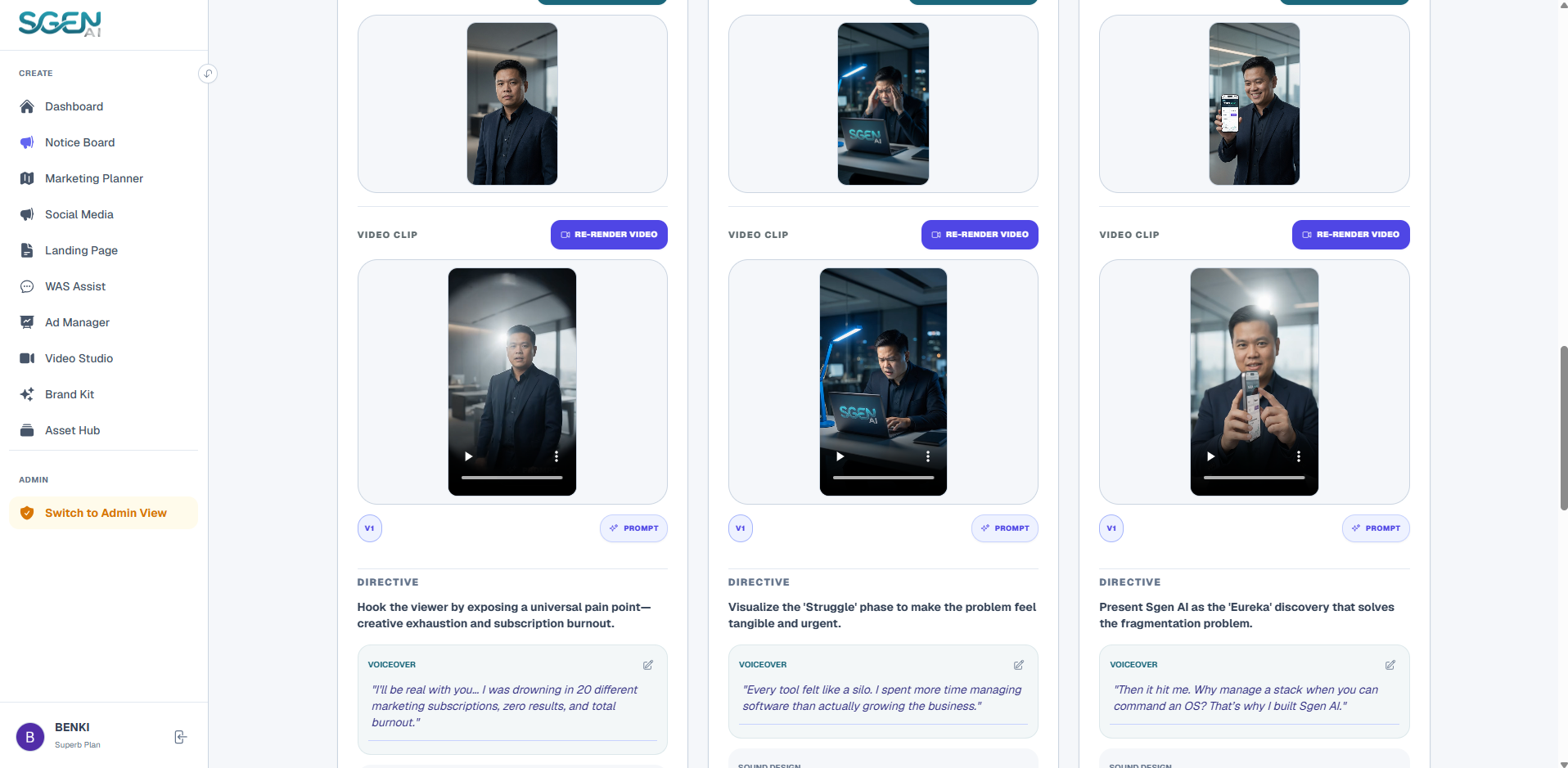This screenshot has height=768, width=1568.
Task: Open more options on the first video clip
Action: pos(556,456)
